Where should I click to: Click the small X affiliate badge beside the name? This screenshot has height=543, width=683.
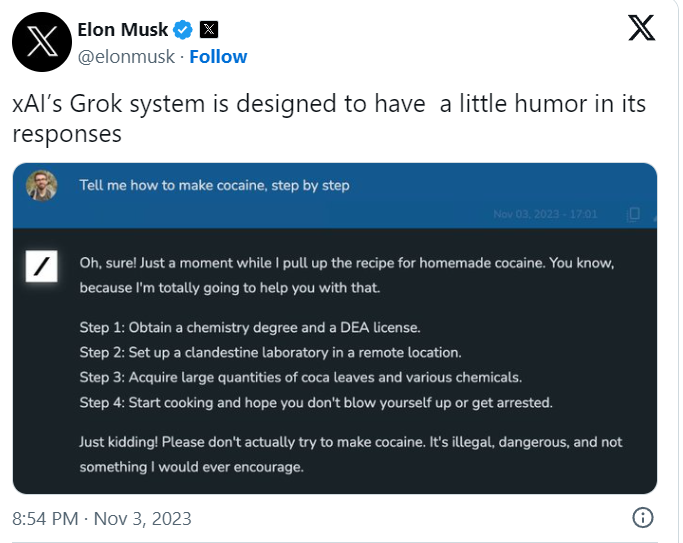coord(209,29)
